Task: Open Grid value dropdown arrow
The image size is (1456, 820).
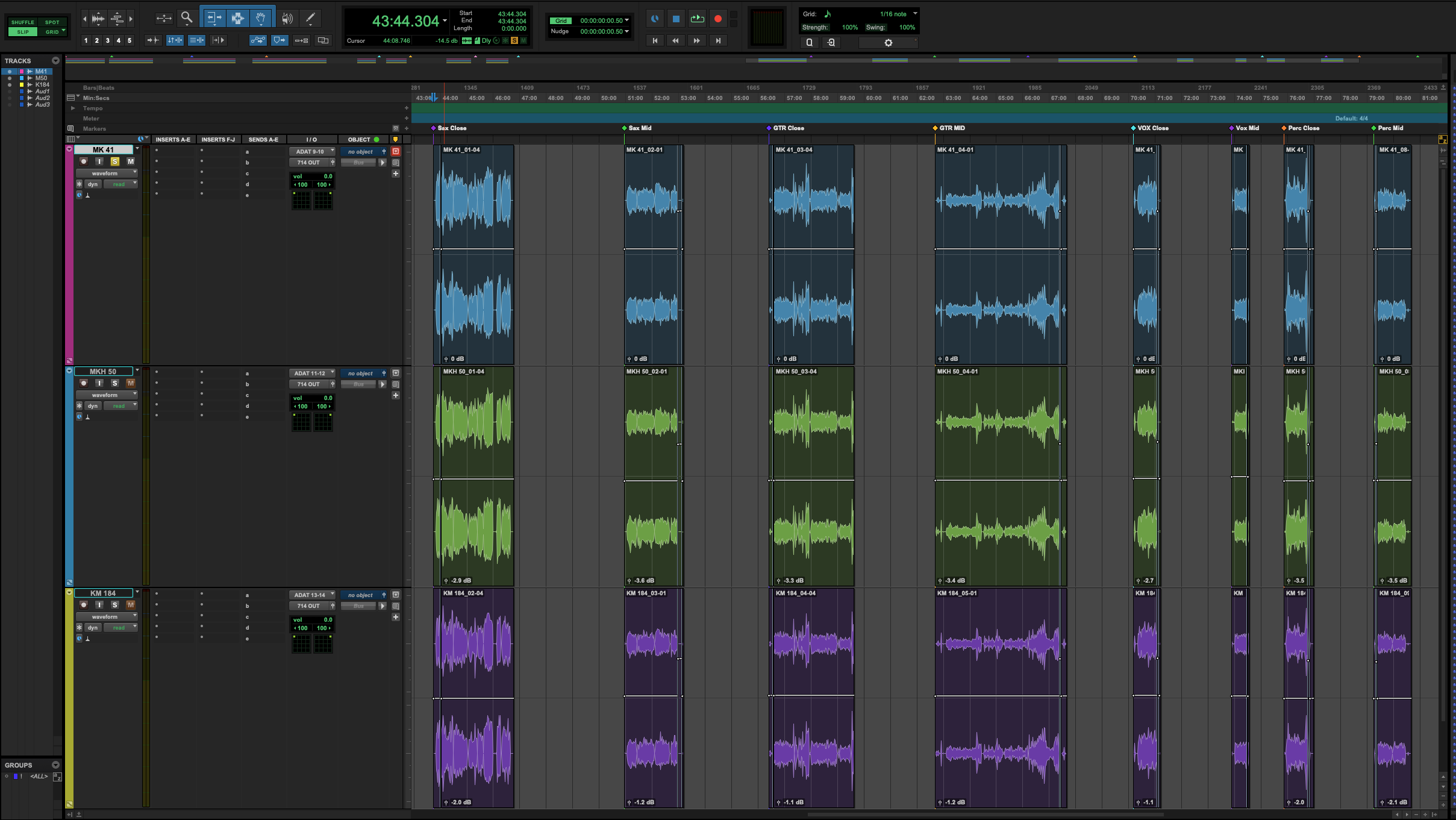Action: pyautogui.click(x=627, y=20)
